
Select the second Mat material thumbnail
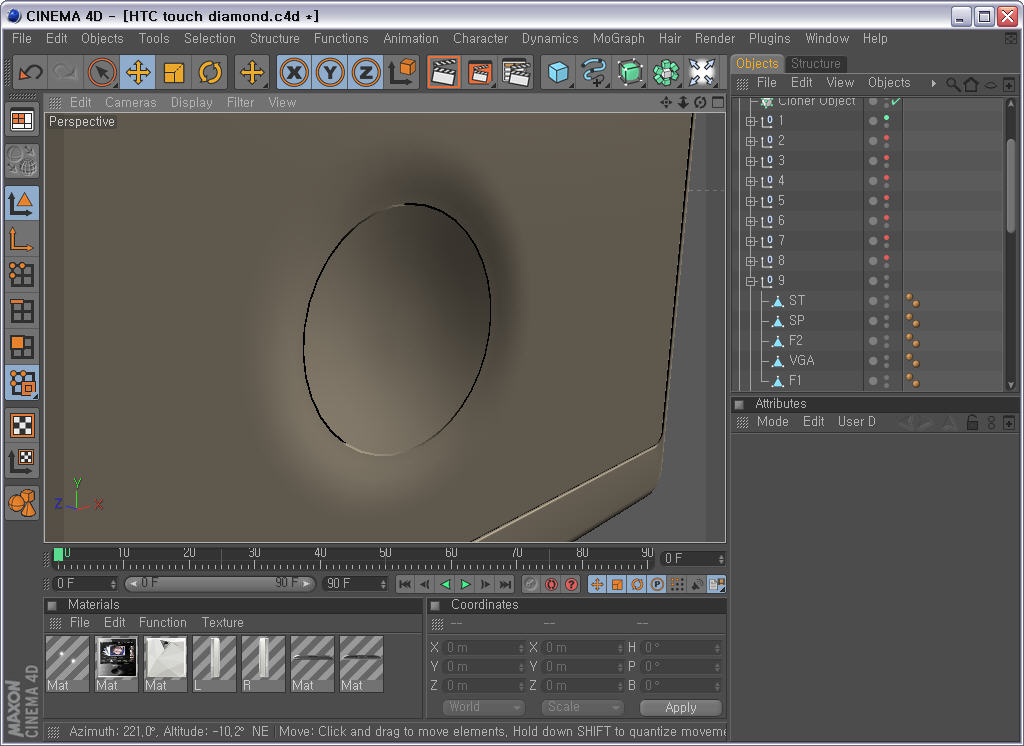coord(116,664)
